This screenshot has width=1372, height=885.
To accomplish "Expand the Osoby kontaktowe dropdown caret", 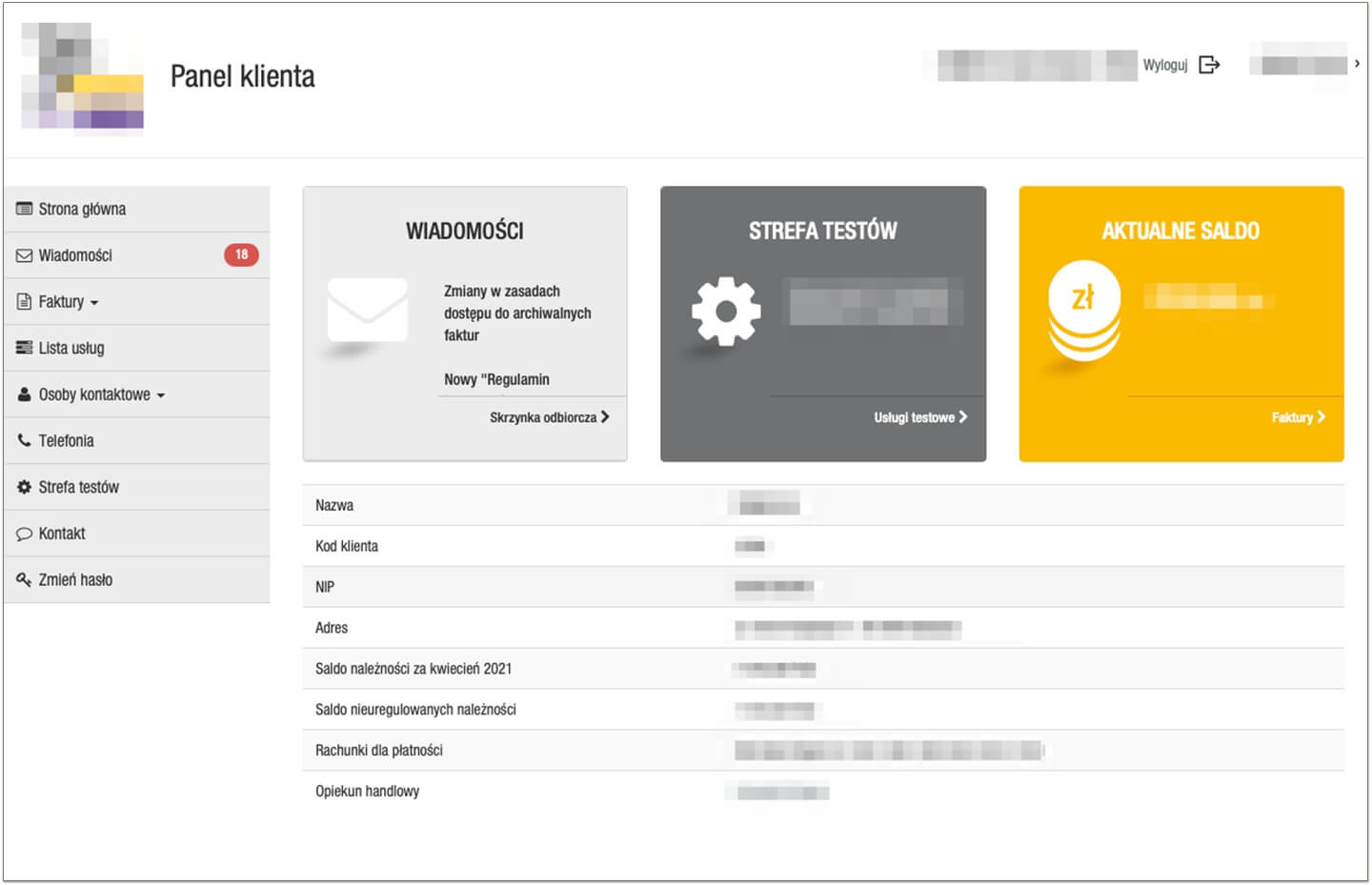I will tap(161, 395).
